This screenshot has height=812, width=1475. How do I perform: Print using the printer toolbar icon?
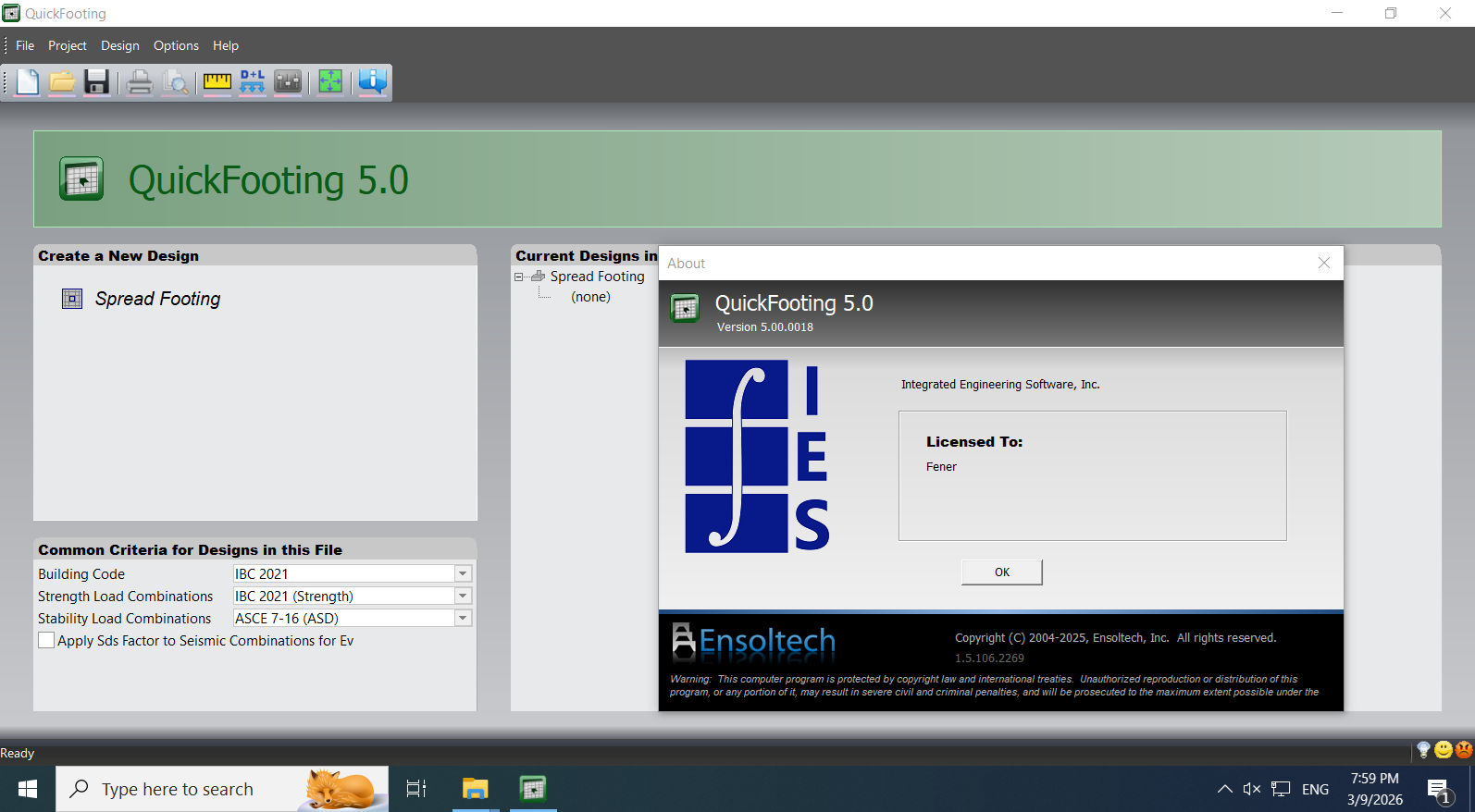tap(140, 82)
